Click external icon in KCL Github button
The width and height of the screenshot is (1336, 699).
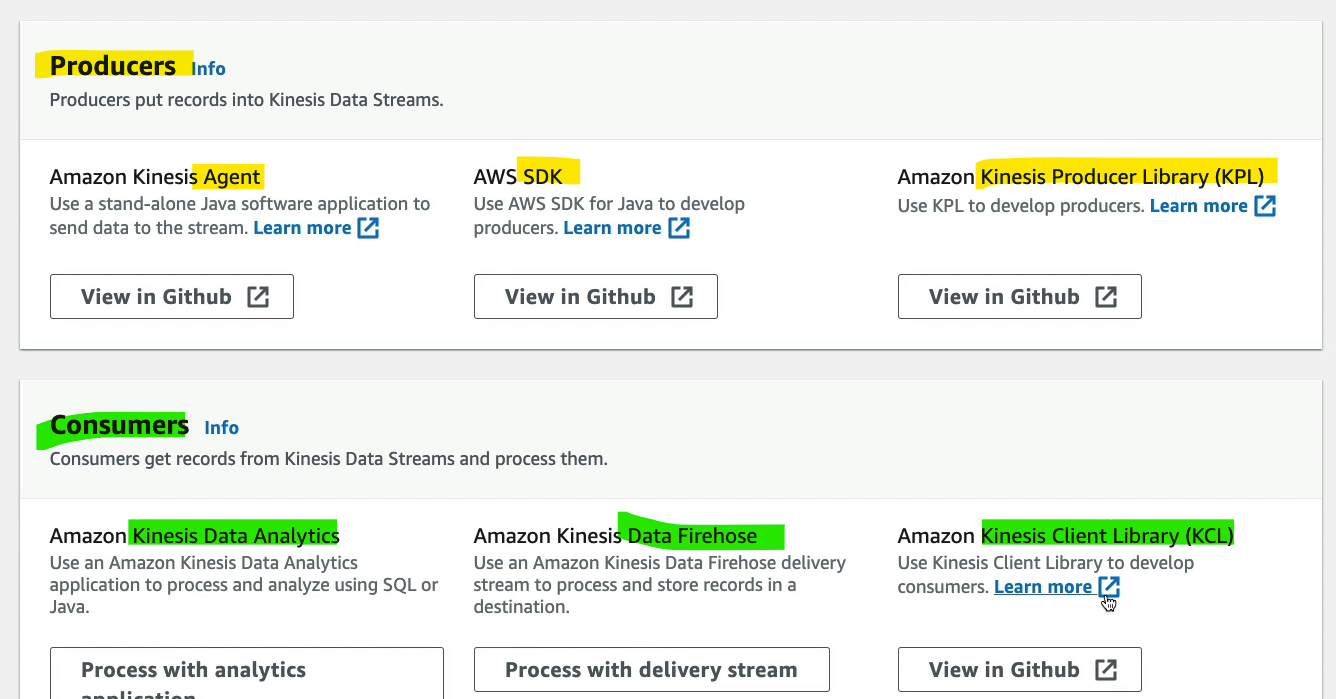pos(1106,670)
